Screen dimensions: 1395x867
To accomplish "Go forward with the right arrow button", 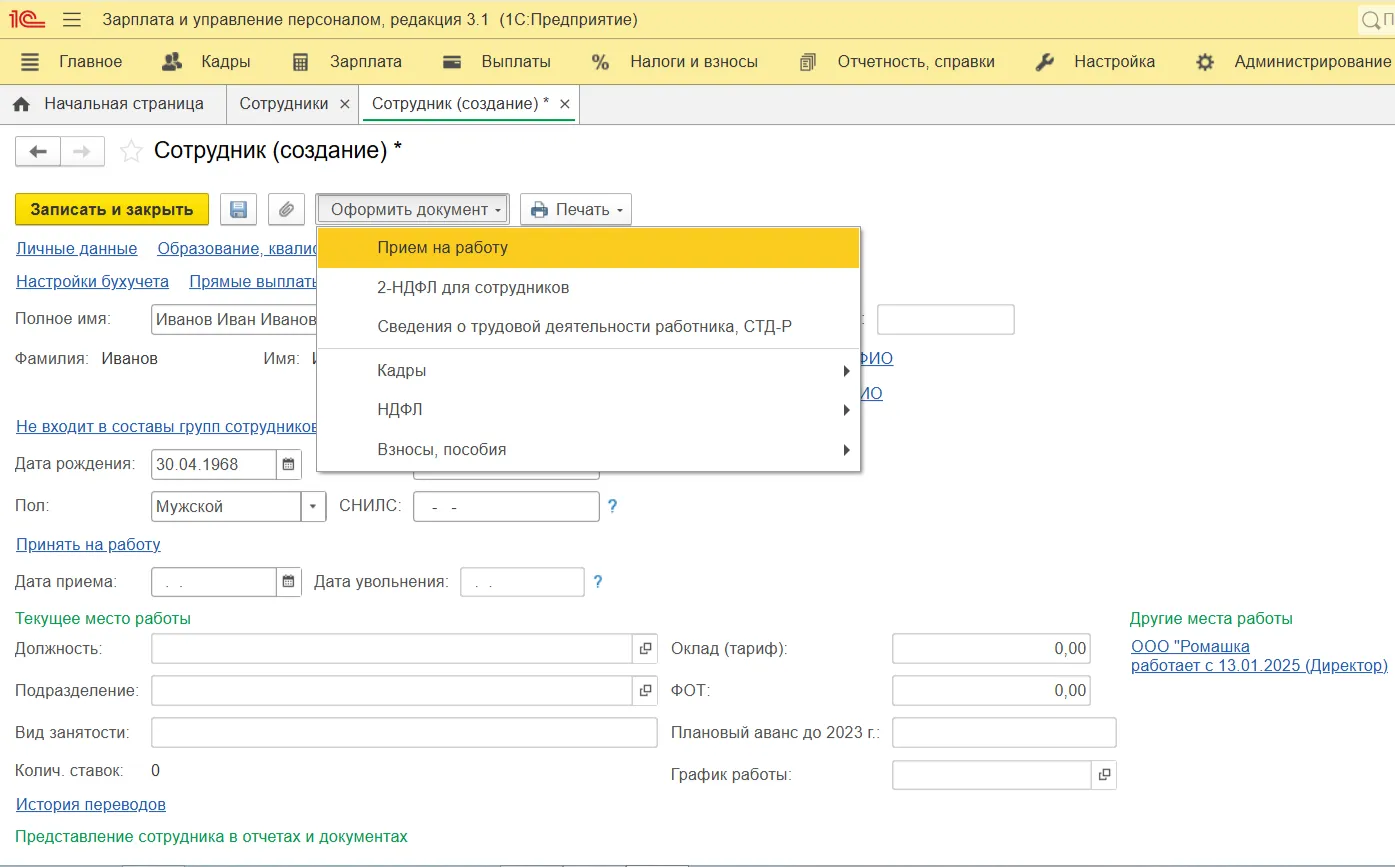I will [x=82, y=152].
